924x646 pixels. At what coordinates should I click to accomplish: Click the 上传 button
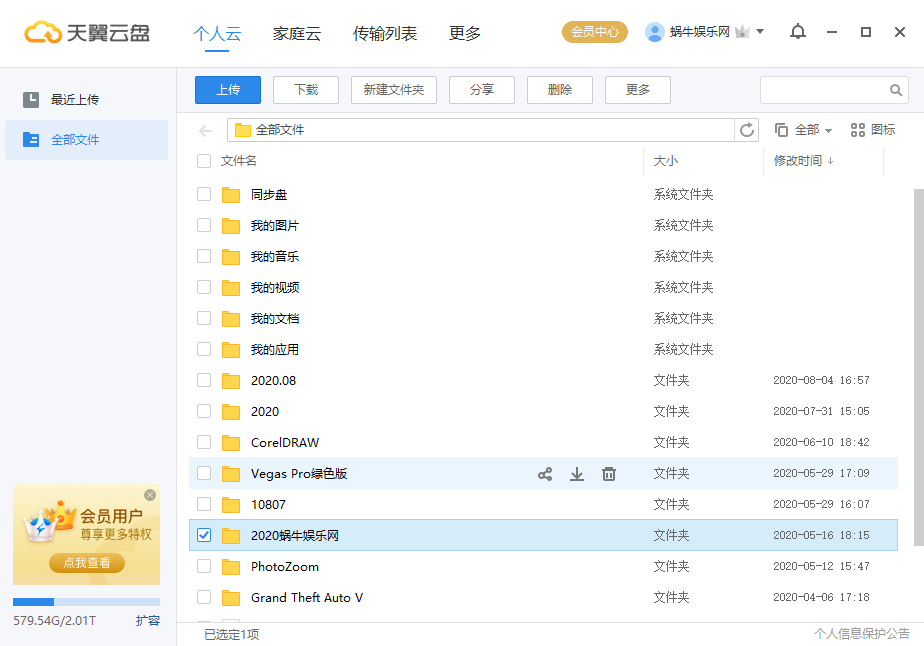(x=227, y=90)
